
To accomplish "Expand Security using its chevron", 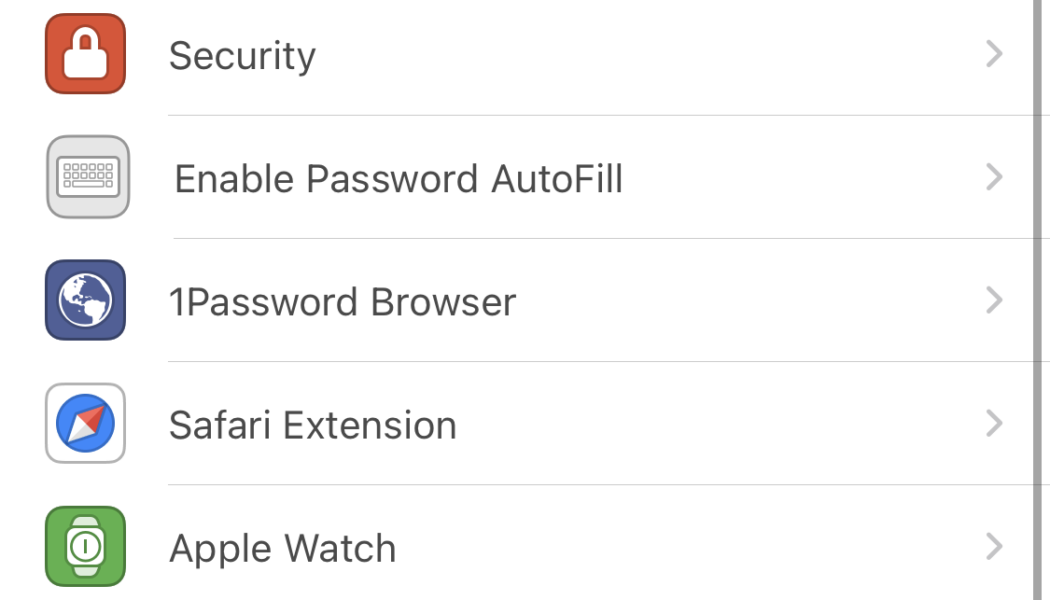I will [993, 55].
